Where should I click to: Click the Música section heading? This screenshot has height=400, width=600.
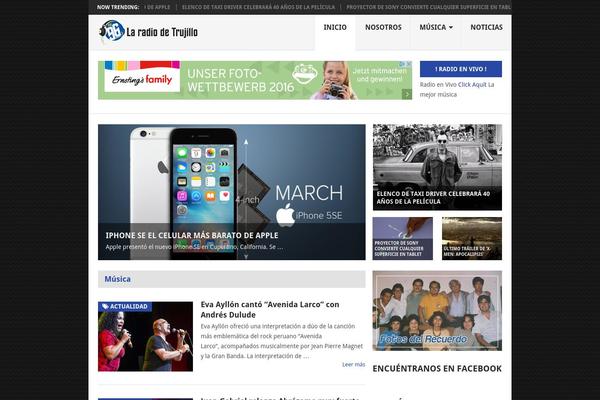click(x=117, y=279)
